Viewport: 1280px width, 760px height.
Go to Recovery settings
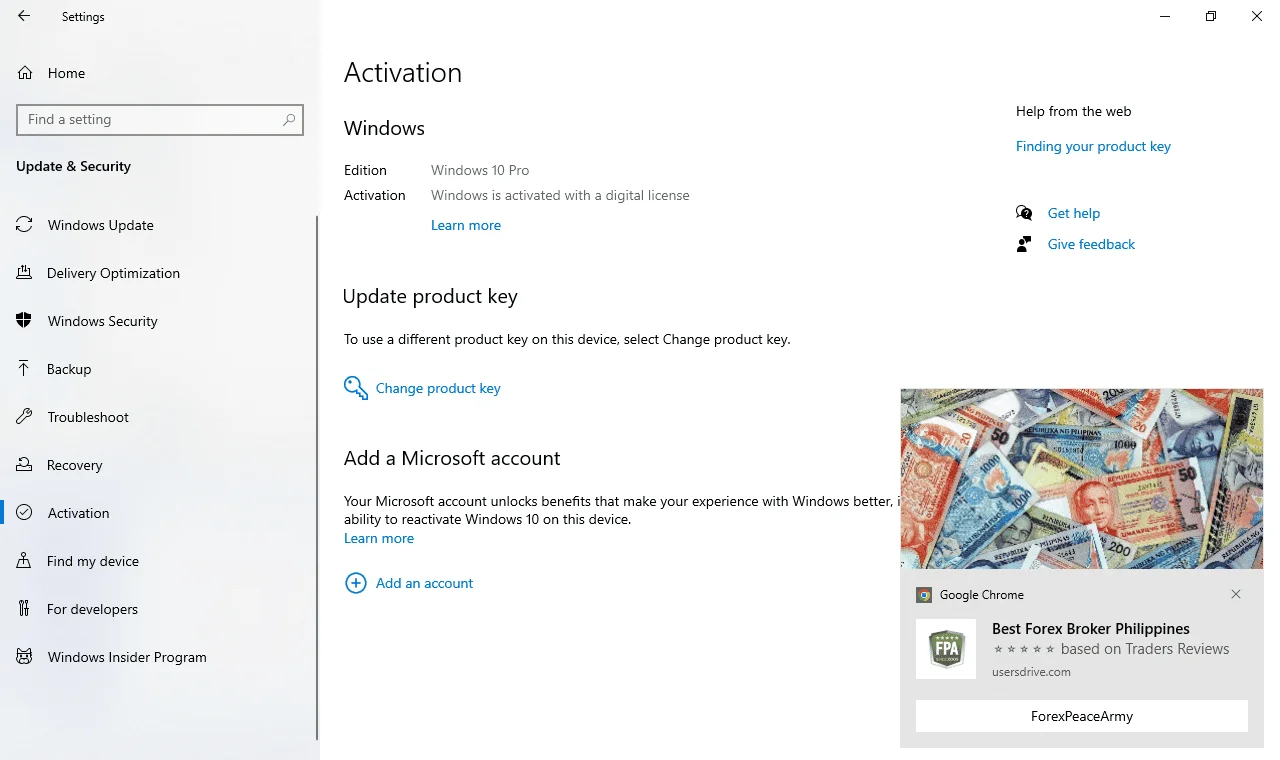pyautogui.click(x=74, y=465)
